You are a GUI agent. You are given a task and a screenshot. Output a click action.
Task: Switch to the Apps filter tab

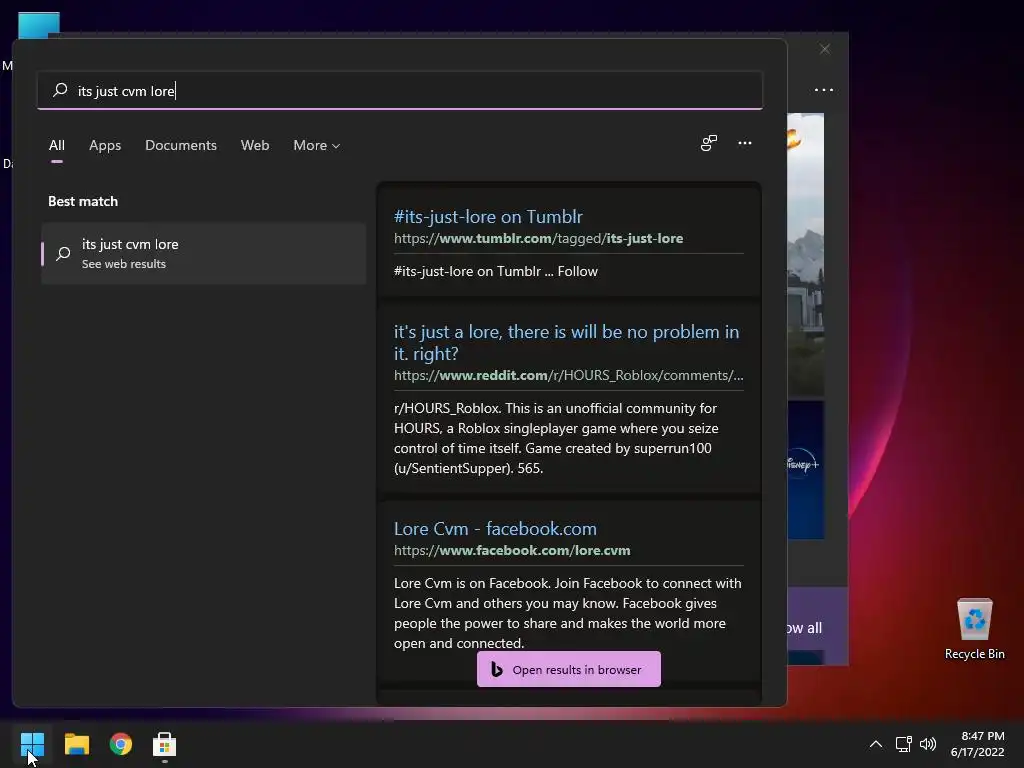pyautogui.click(x=105, y=145)
